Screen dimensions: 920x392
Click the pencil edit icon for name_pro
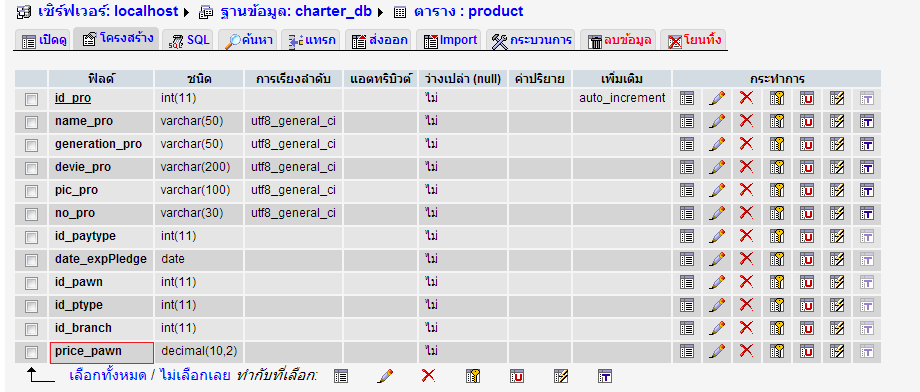point(716,121)
